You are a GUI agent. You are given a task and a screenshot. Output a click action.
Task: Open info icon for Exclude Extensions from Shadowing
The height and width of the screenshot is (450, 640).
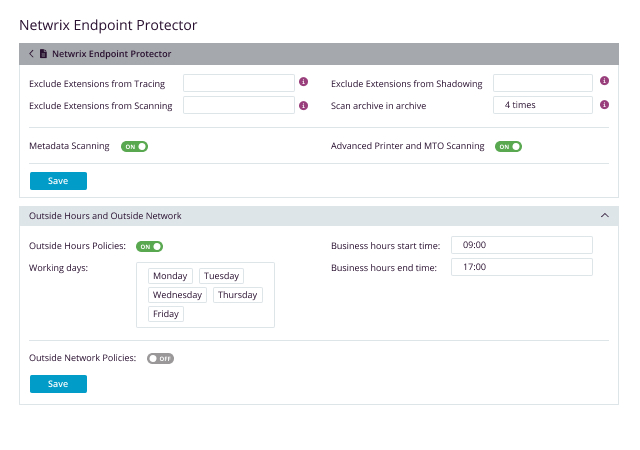[604, 81]
